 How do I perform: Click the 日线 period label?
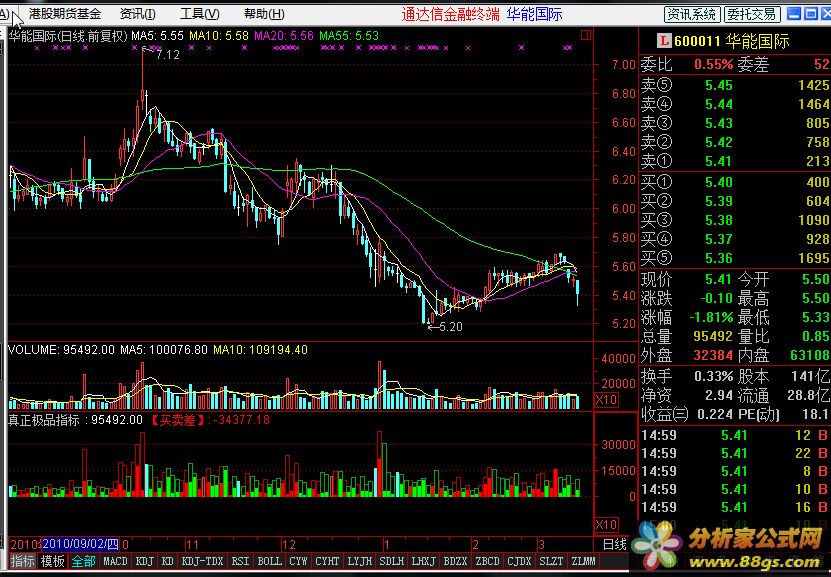[x=615, y=544]
